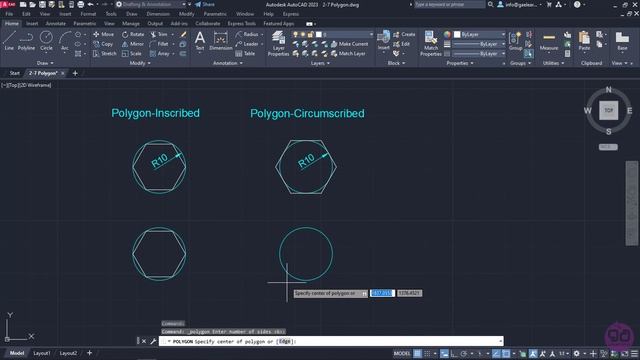Switch to the Layout1 tab
Image resolution: width=640 pixels, height=360 pixels.
42,353
